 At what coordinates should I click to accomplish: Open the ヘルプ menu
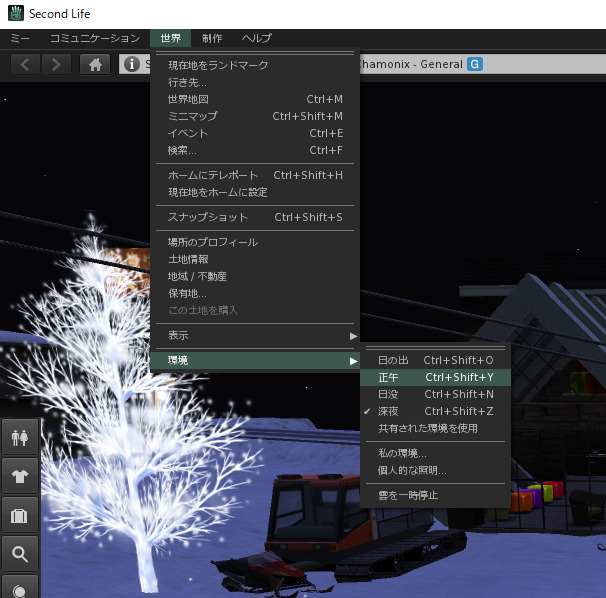(257, 38)
